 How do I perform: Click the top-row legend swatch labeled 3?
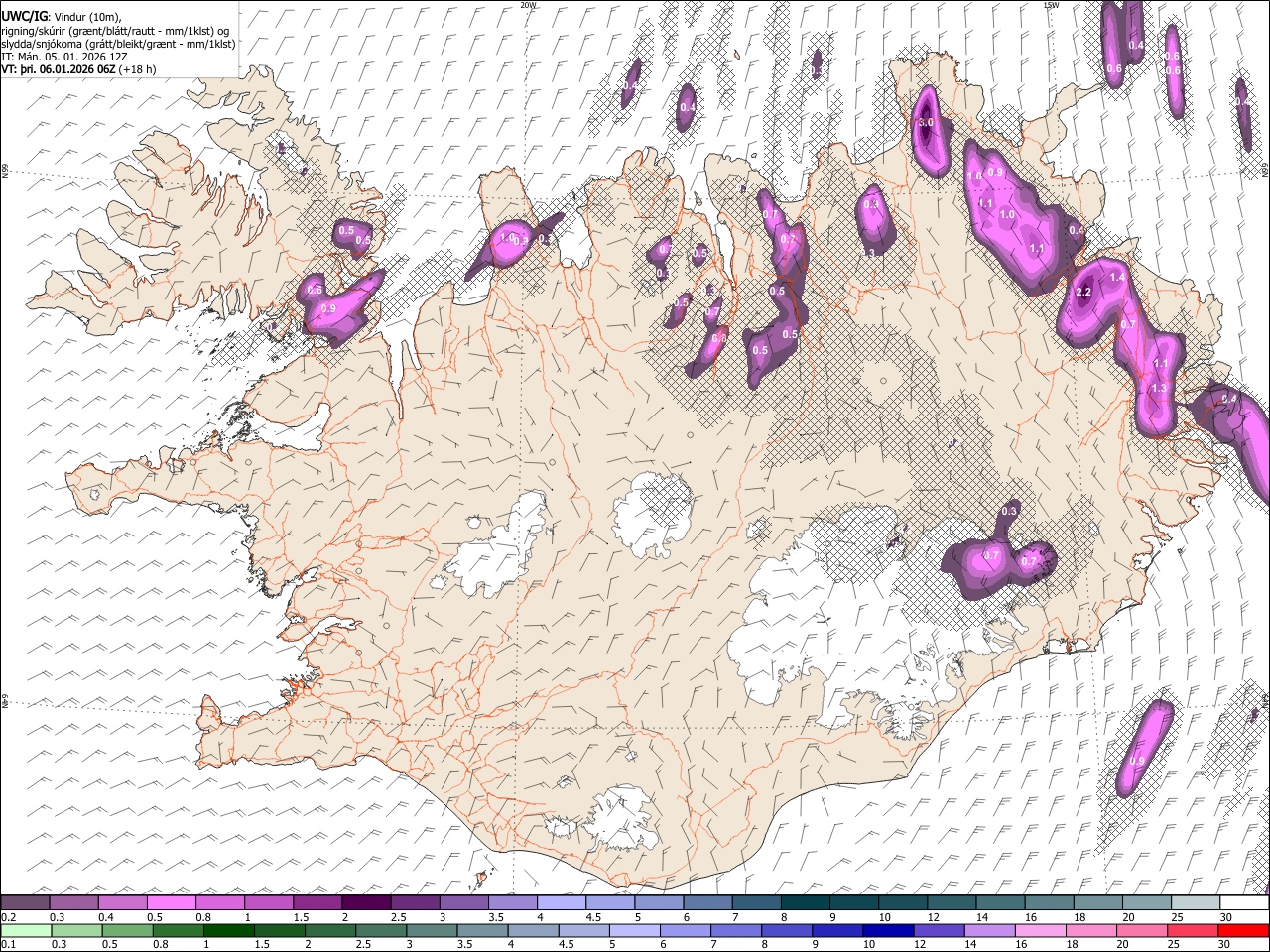(x=464, y=902)
